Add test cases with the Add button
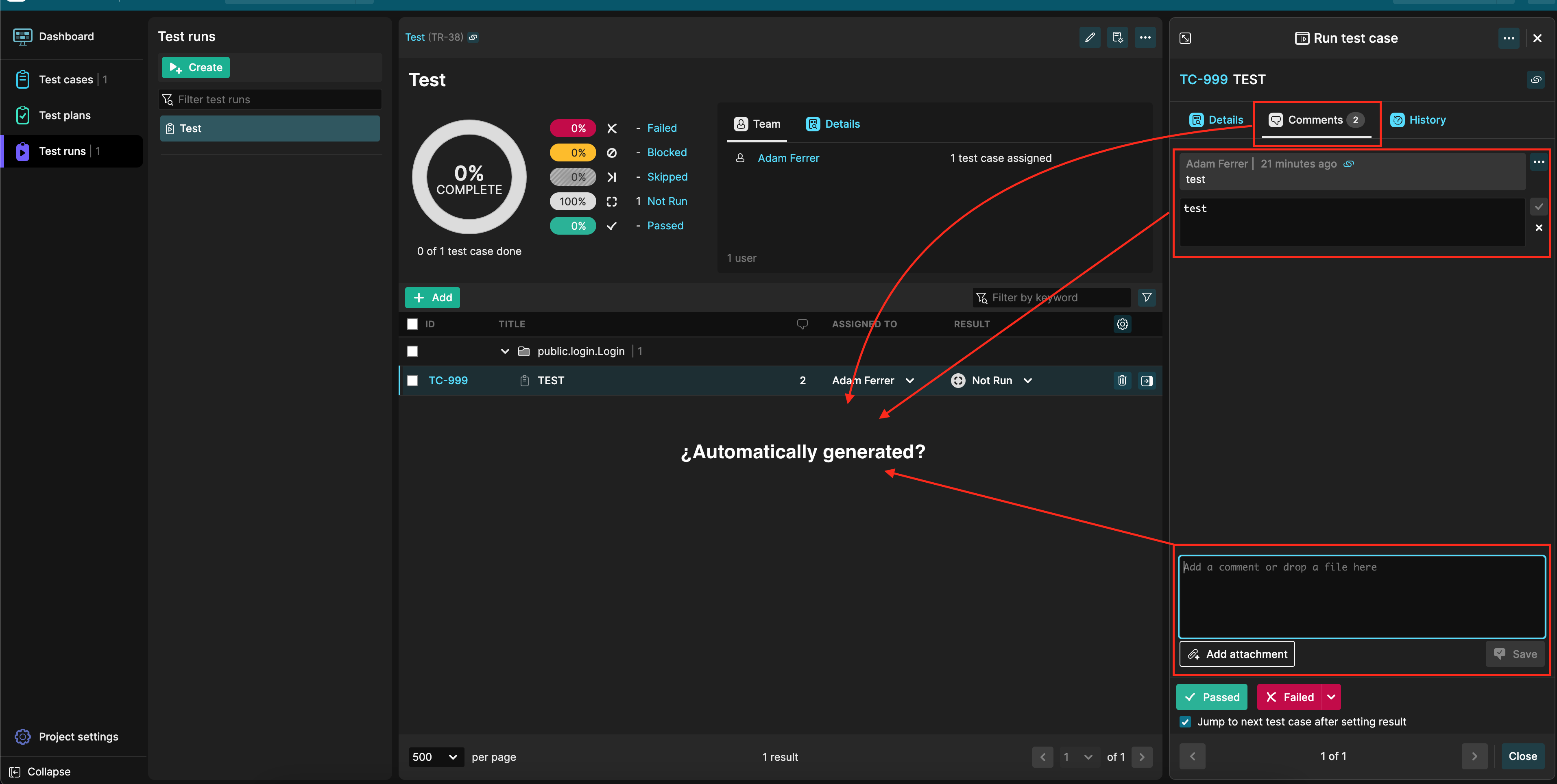This screenshot has height=784, width=1557. pos(432,297)
